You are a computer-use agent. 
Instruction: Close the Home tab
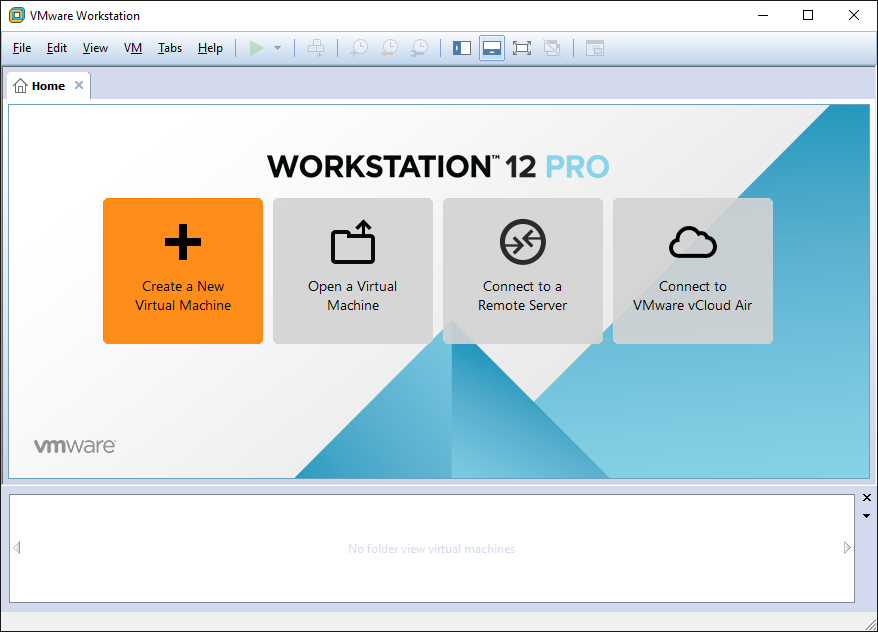pyautogui.click(x=79, y=85)
